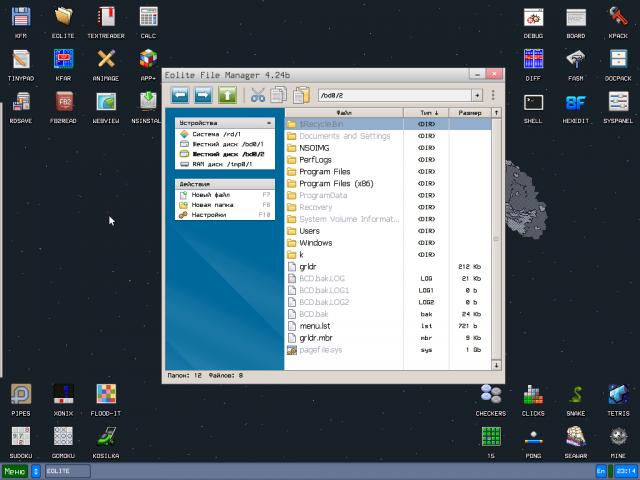Open the three-dot options menu
Image resolution: width=640 pixels, height=480 pixels.
[492, 95]
